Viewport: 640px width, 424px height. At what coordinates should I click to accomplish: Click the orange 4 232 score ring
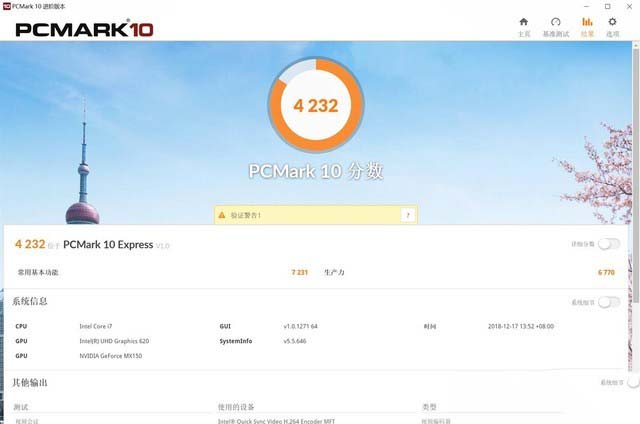point(316,105)
